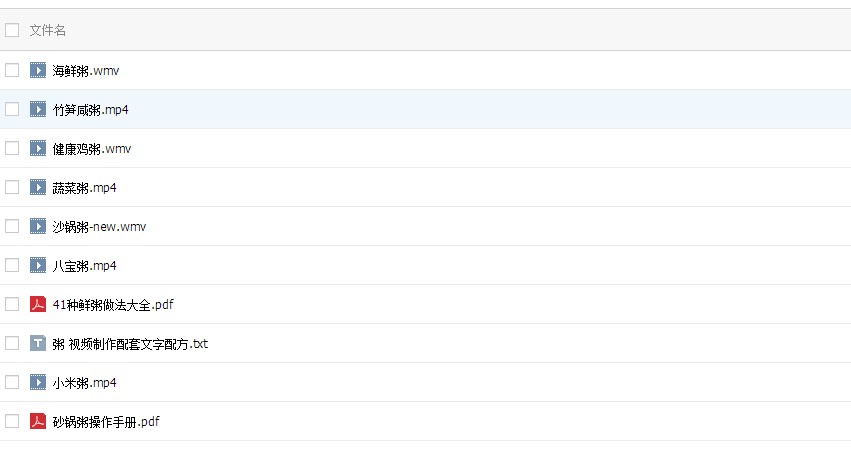
Task: Toggle the select-all checkbox next to 文件名
Action: click(x=12, y=30)
